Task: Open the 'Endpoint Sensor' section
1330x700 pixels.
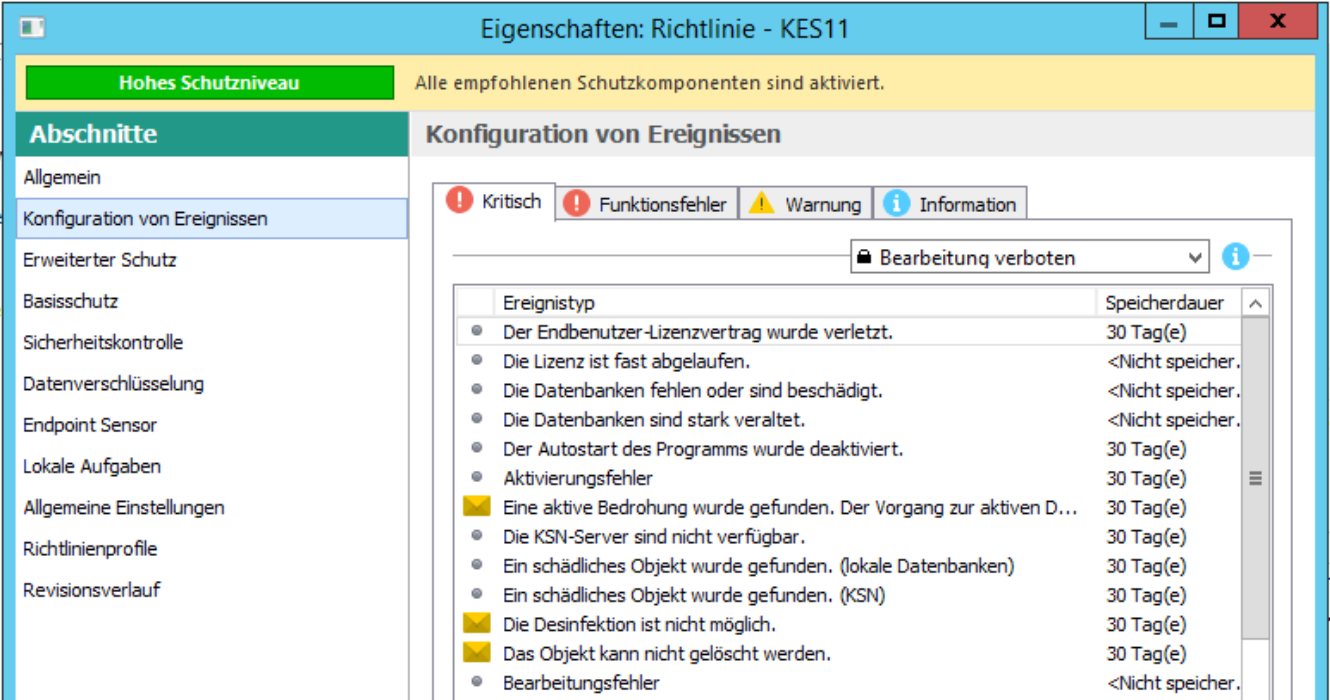Action: coord(212,424)
